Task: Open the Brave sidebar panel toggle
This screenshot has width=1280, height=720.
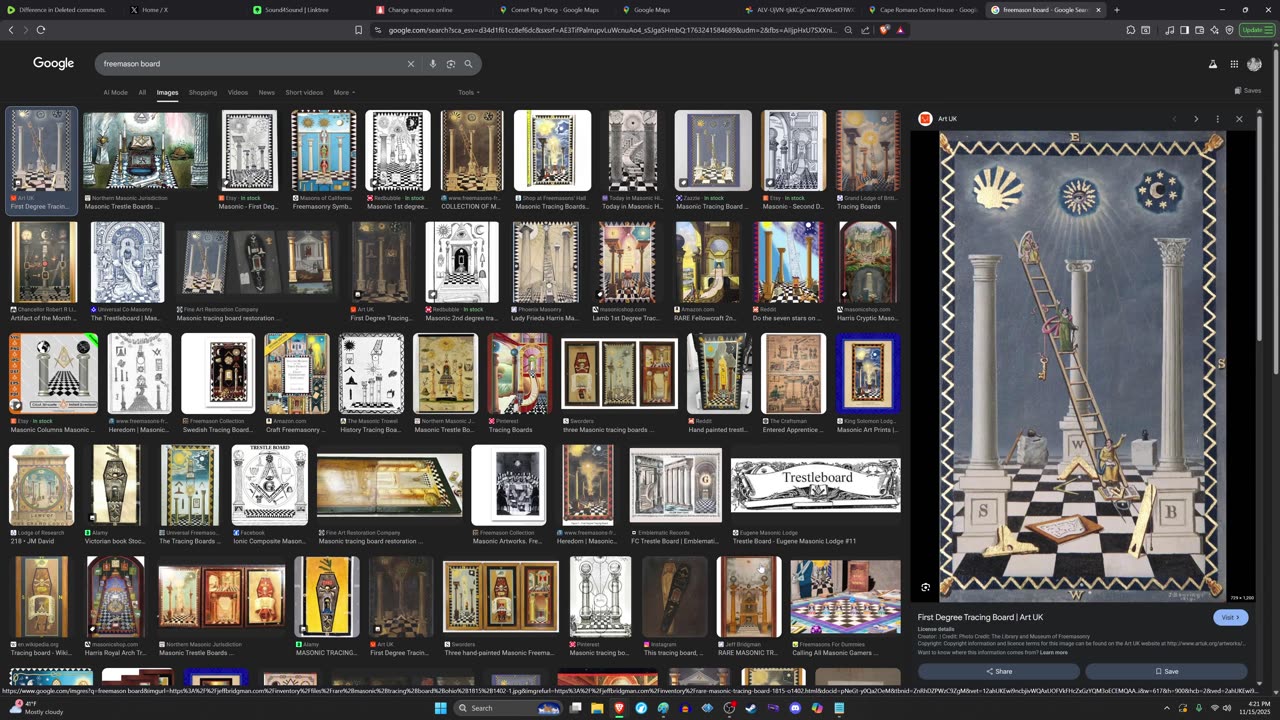Action: click(x=1185, y=30)
